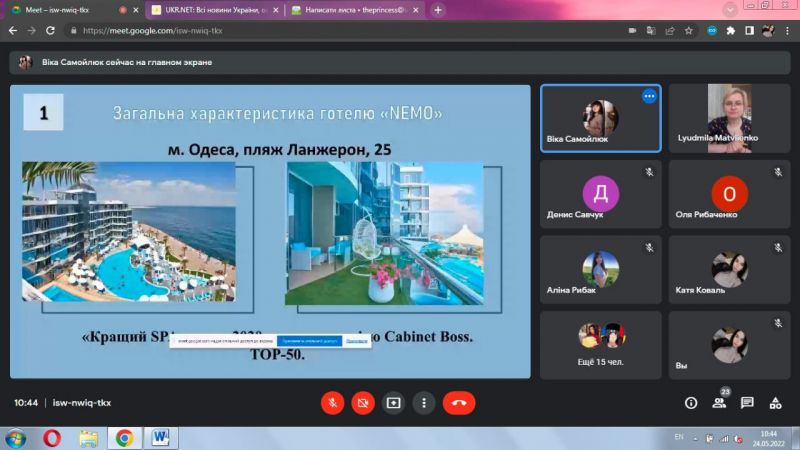Open the tab search dropdown arrow
Viewport: 800px width, 450px height.
730,10
